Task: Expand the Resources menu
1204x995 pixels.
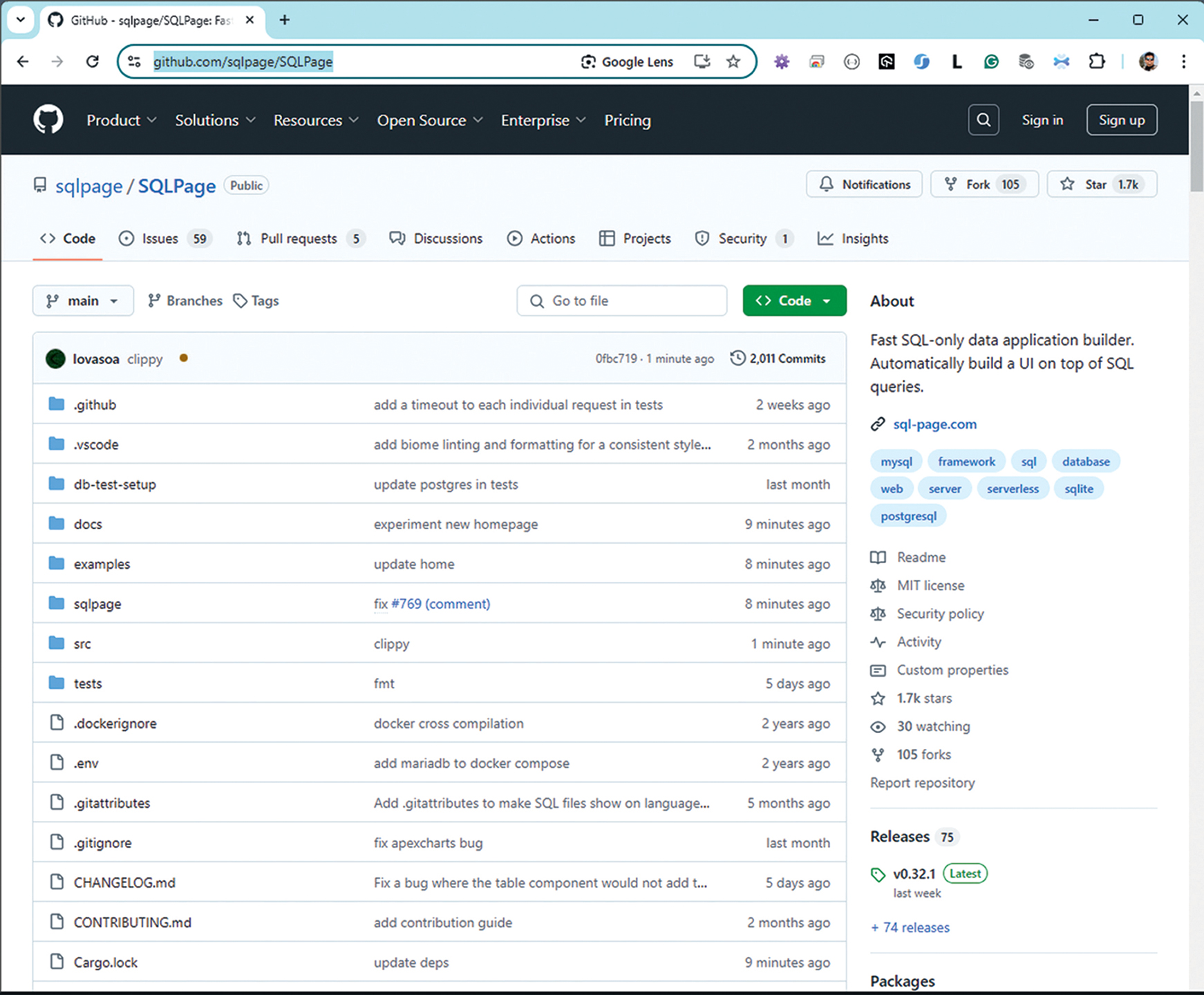Action: [316, 120]
